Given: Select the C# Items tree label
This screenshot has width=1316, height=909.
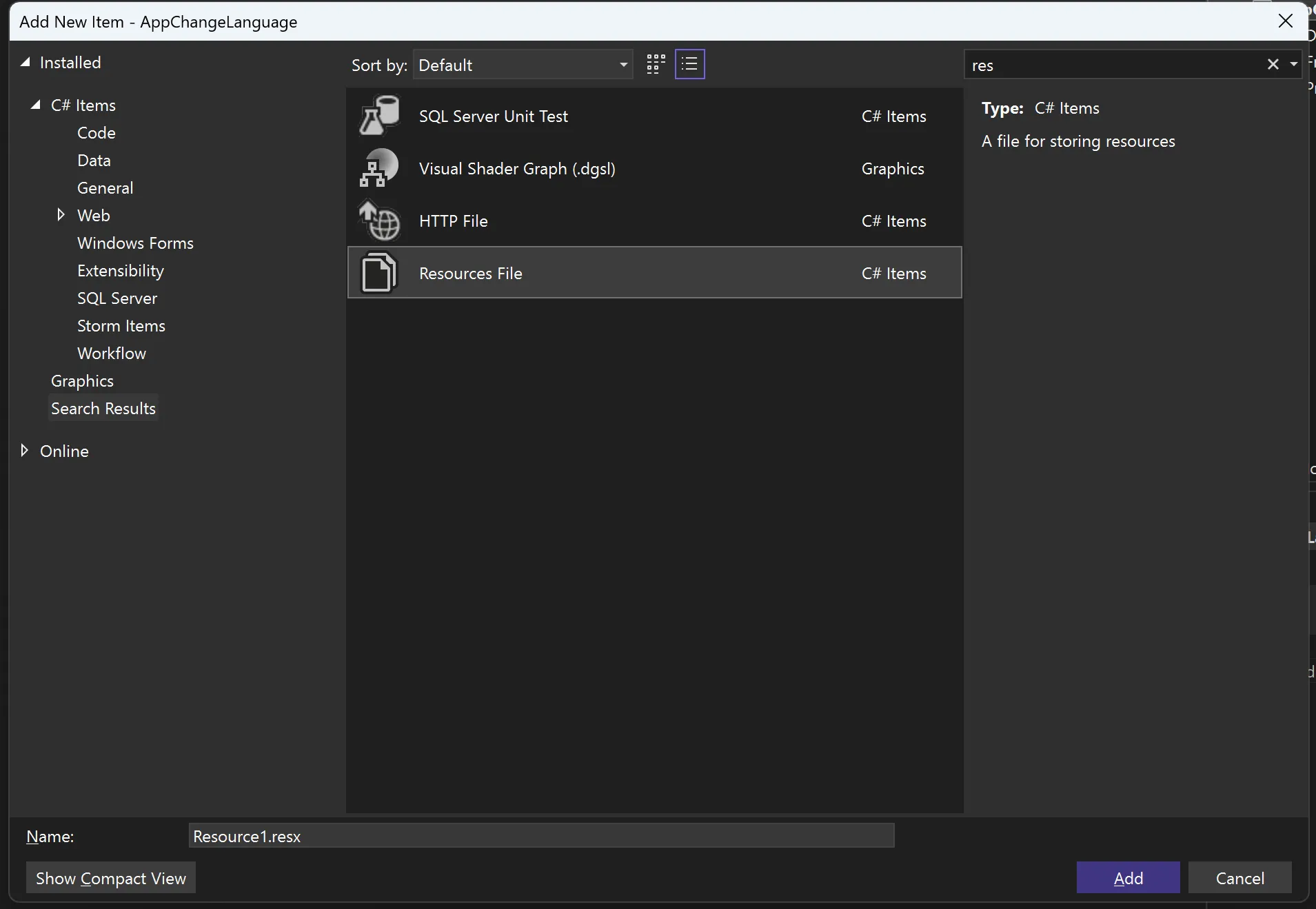Looking at the screenshot, I should pos(83,105).
